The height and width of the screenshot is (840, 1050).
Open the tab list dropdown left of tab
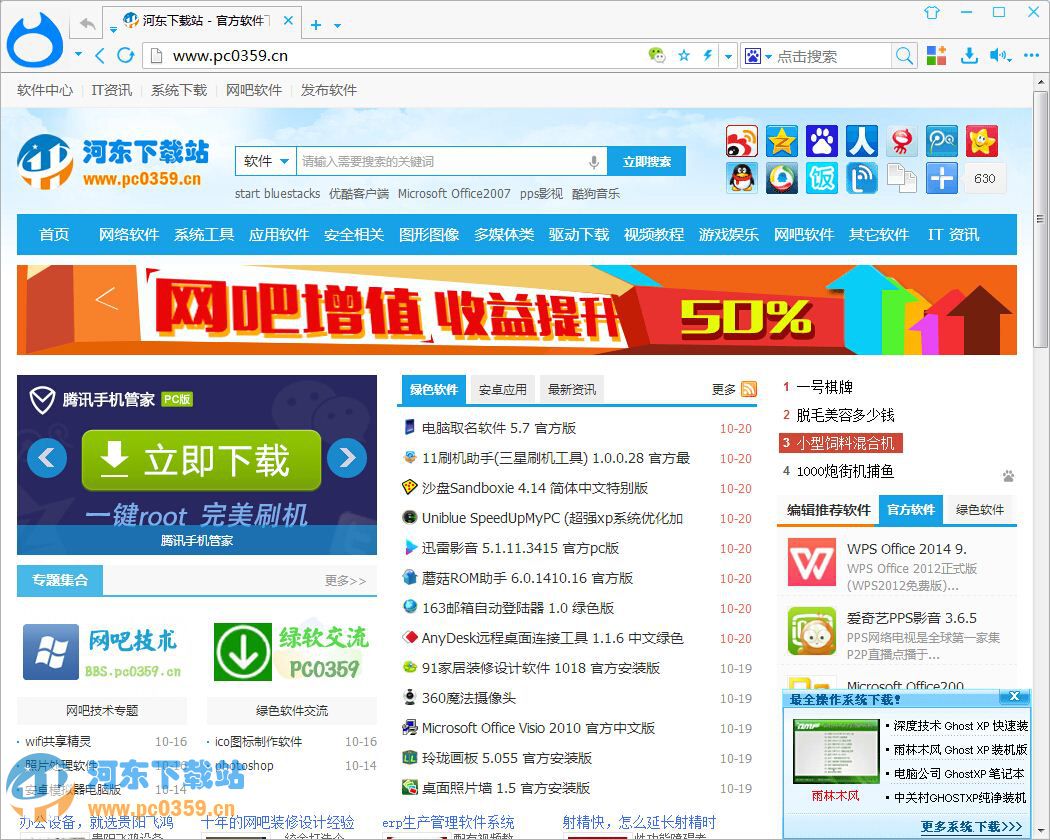point(113,29)
